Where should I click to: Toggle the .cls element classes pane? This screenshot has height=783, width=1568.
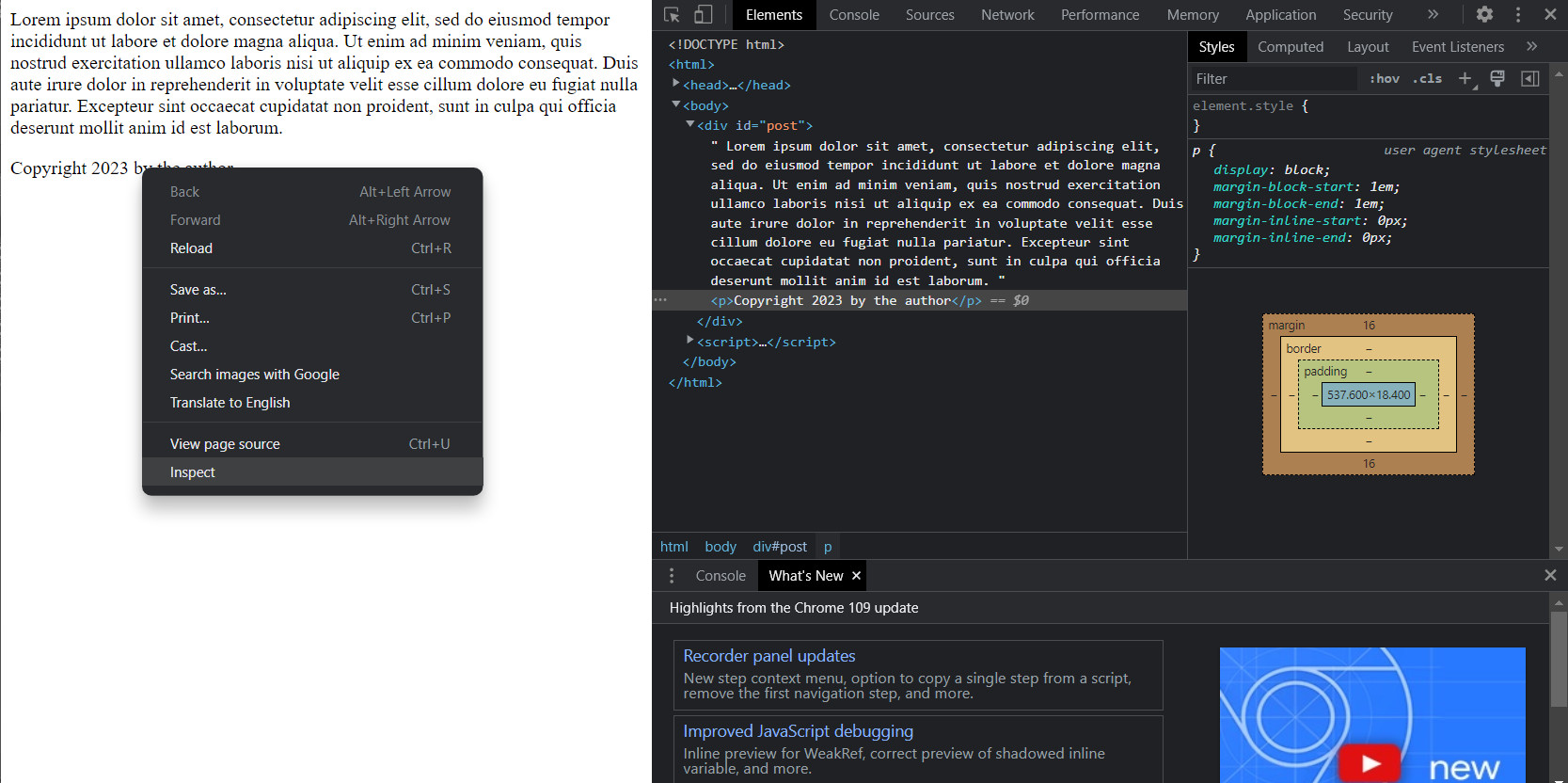pos(1427,79)
